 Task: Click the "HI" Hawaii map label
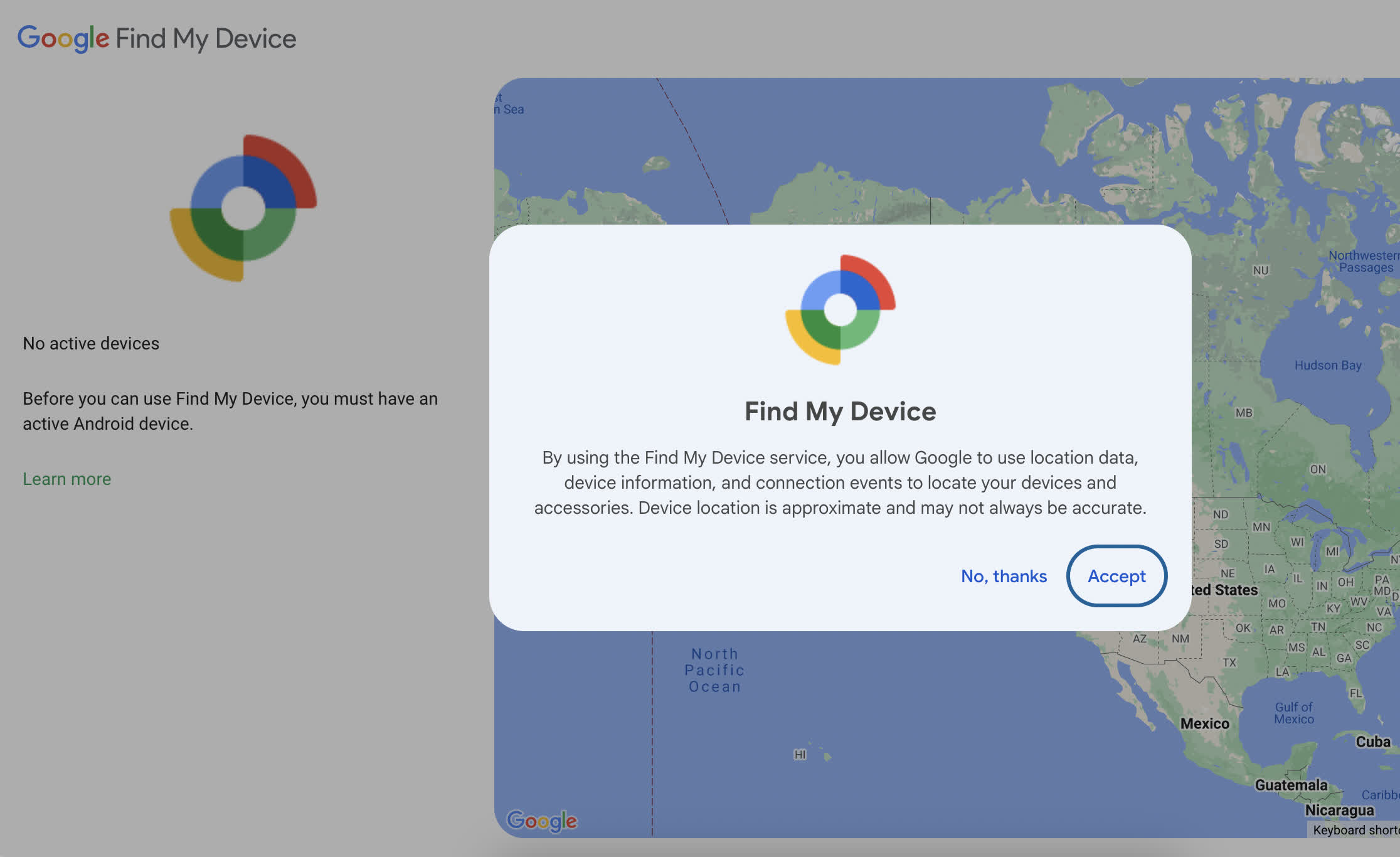(x=800, y=754)
